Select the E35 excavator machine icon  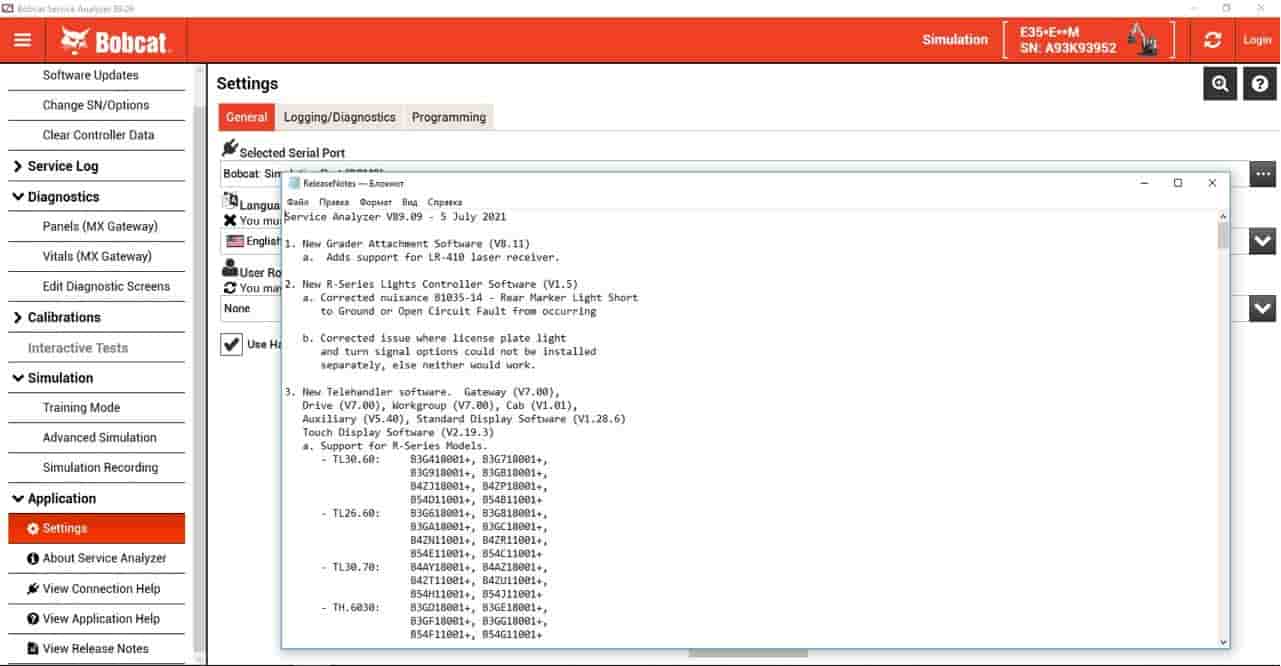1142,39
